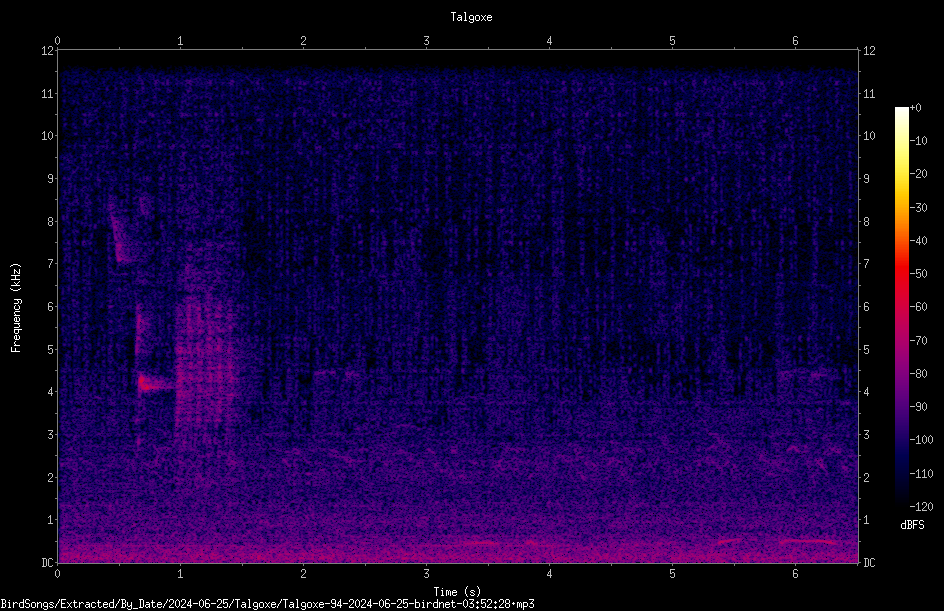Click the file path caption at bottom

267,604
